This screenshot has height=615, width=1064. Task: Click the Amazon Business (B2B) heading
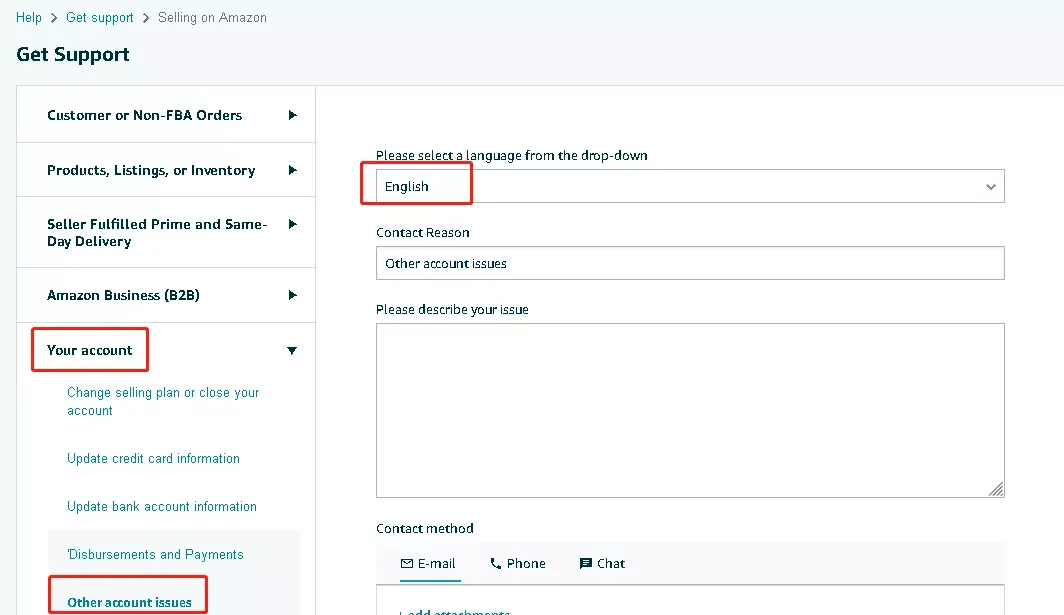coord(123,295)
